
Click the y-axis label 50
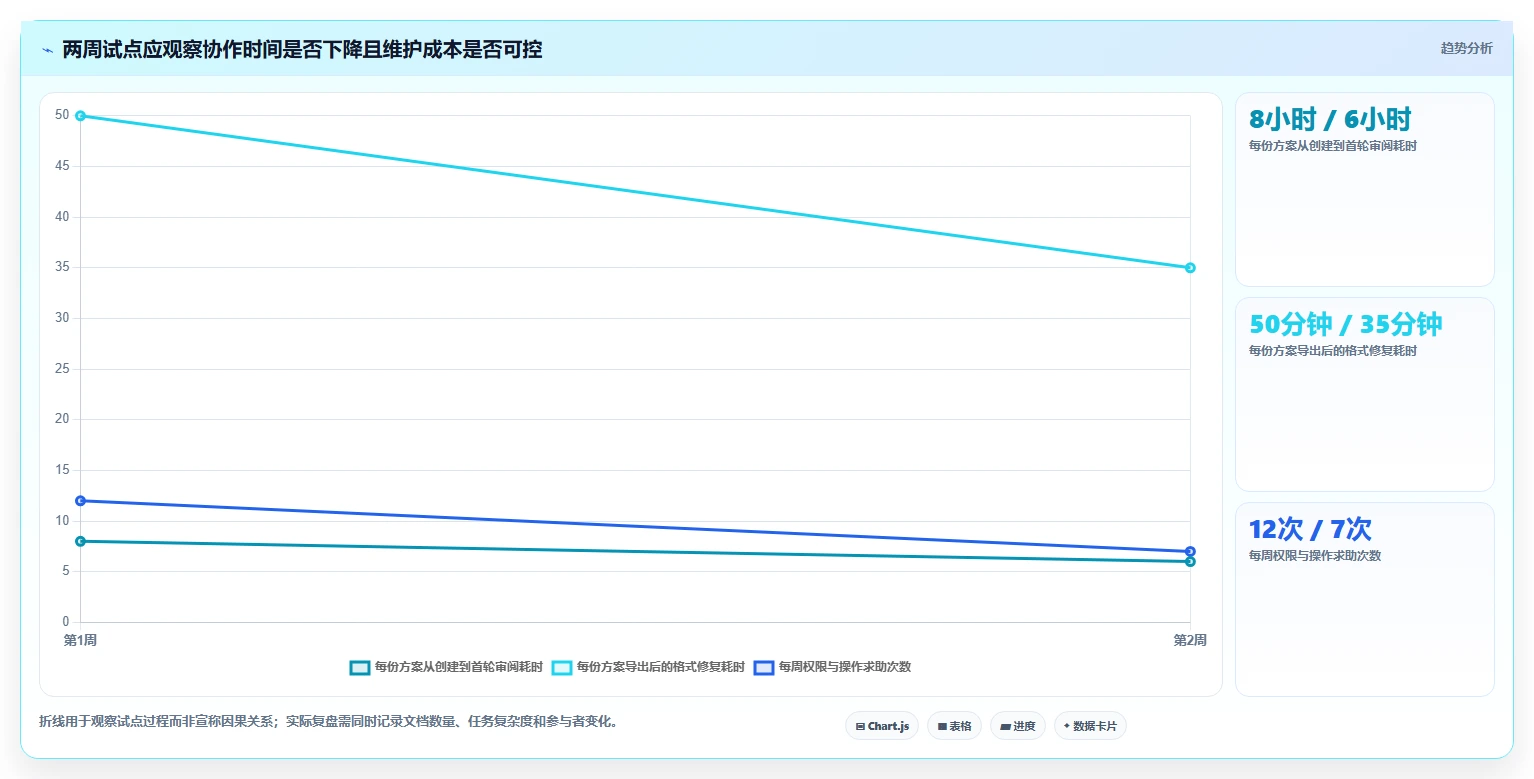tap(62, 115)
